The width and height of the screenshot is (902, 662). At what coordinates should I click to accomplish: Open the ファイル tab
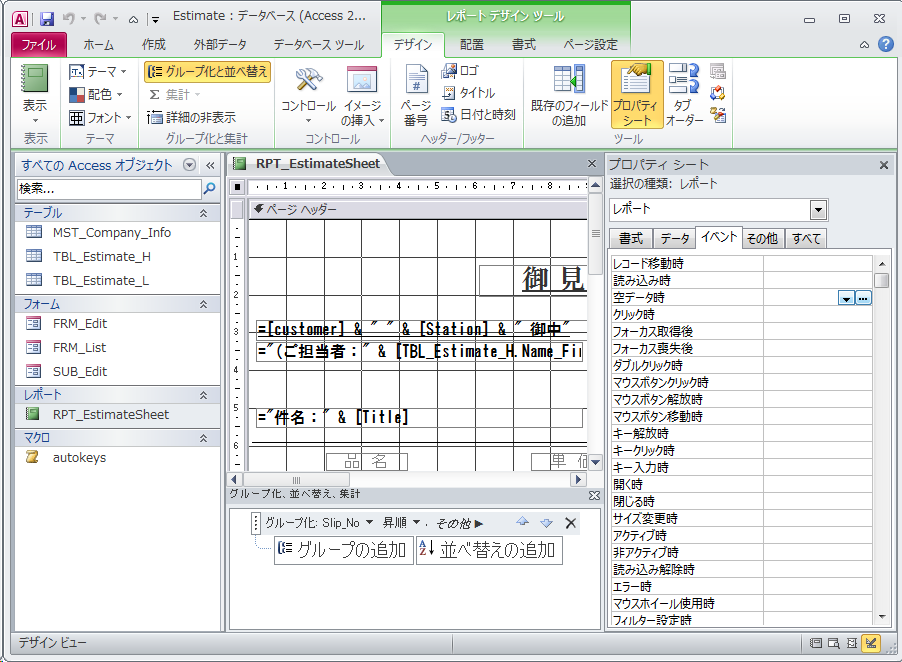(x=39, y=44)
